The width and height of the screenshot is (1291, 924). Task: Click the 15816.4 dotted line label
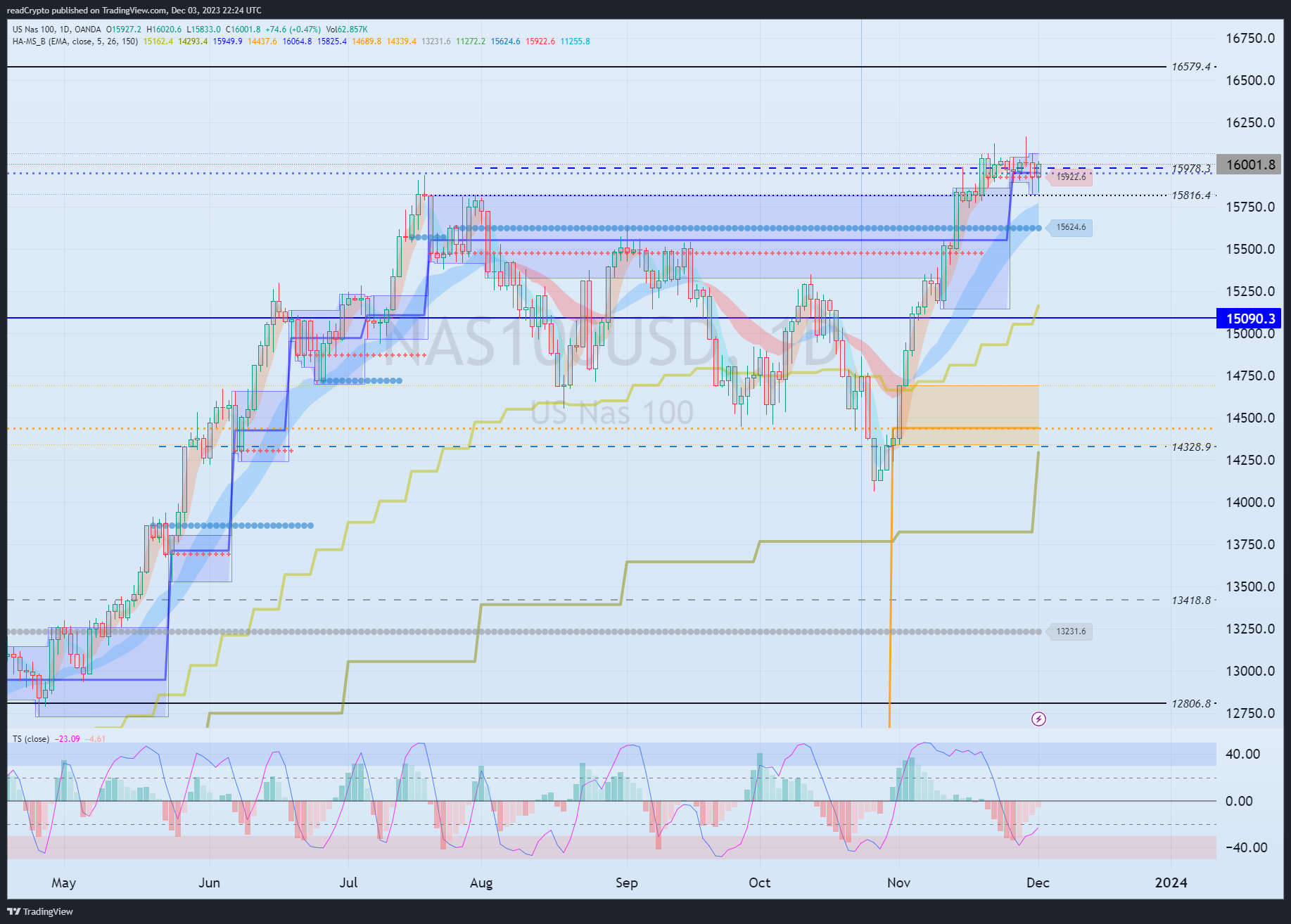pos(1191,195)
